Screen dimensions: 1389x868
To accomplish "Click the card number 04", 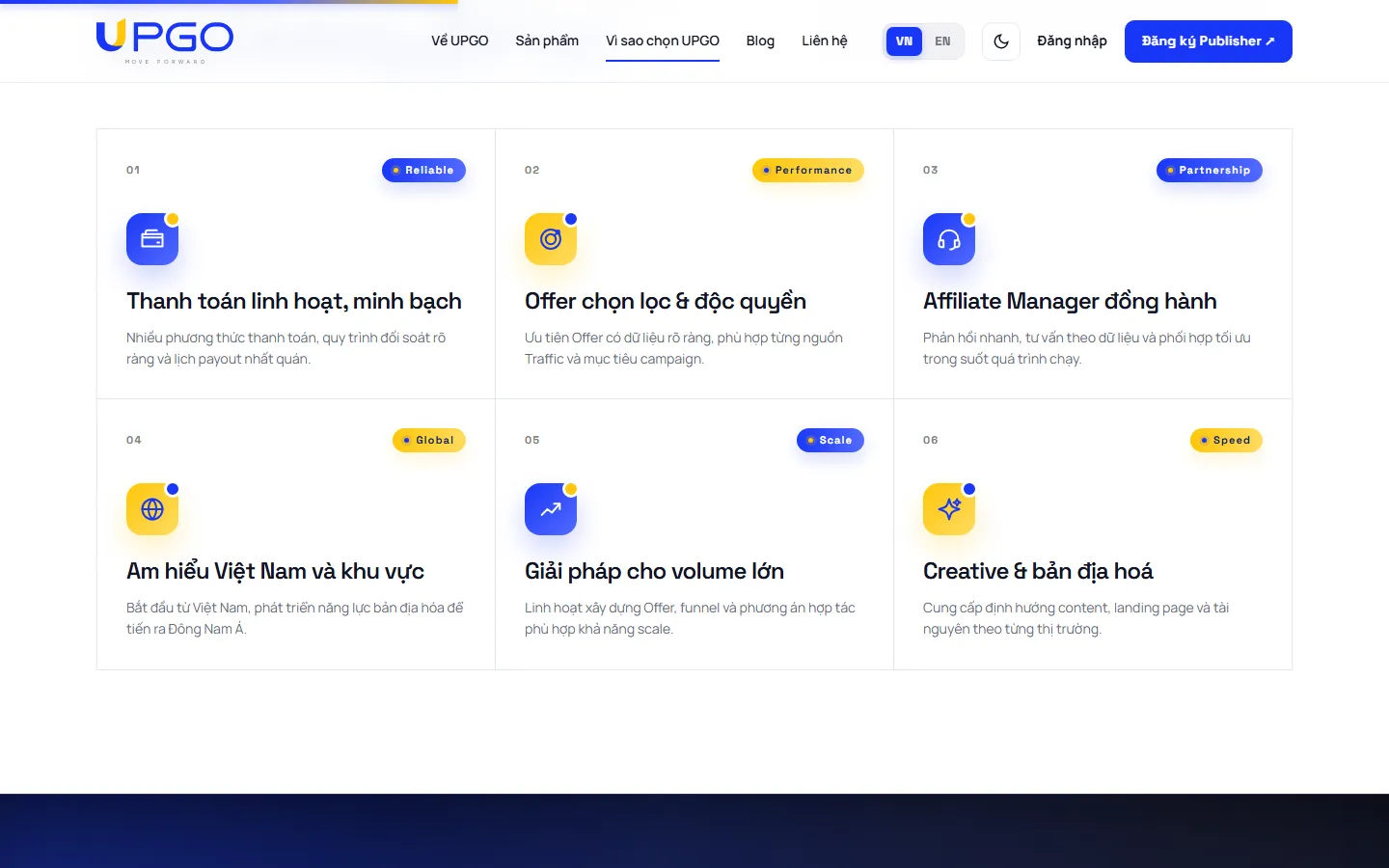I will tap(134, 440).
